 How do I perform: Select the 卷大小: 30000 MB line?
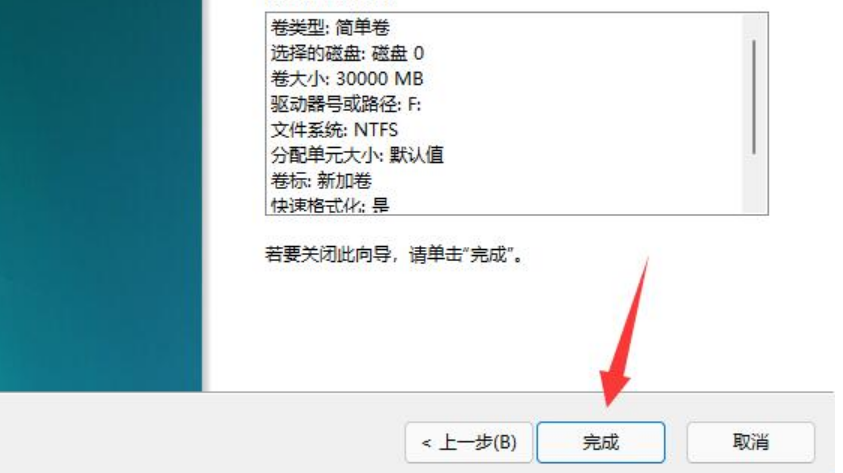[347, 79]
